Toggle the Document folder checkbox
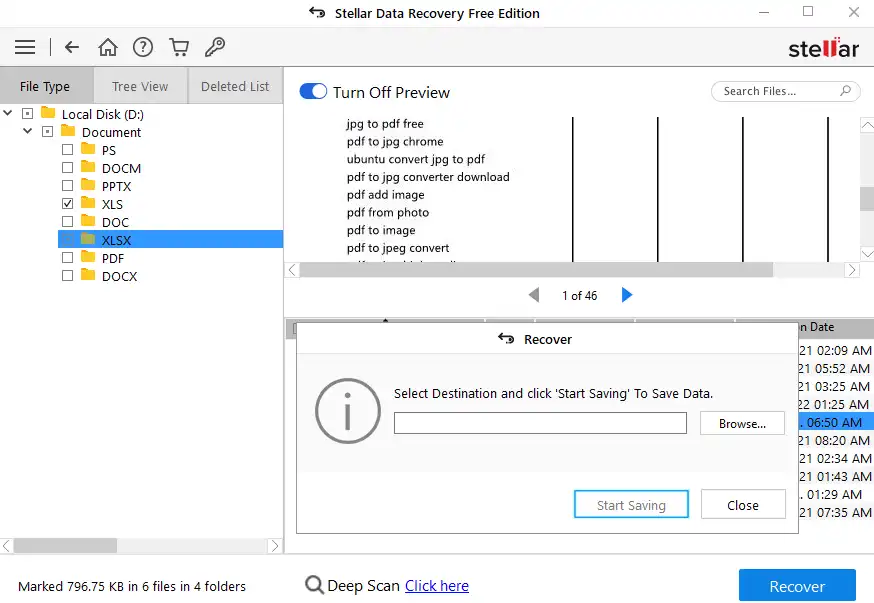Viewport: 874px width, 603px height. [x=47, y=132]
